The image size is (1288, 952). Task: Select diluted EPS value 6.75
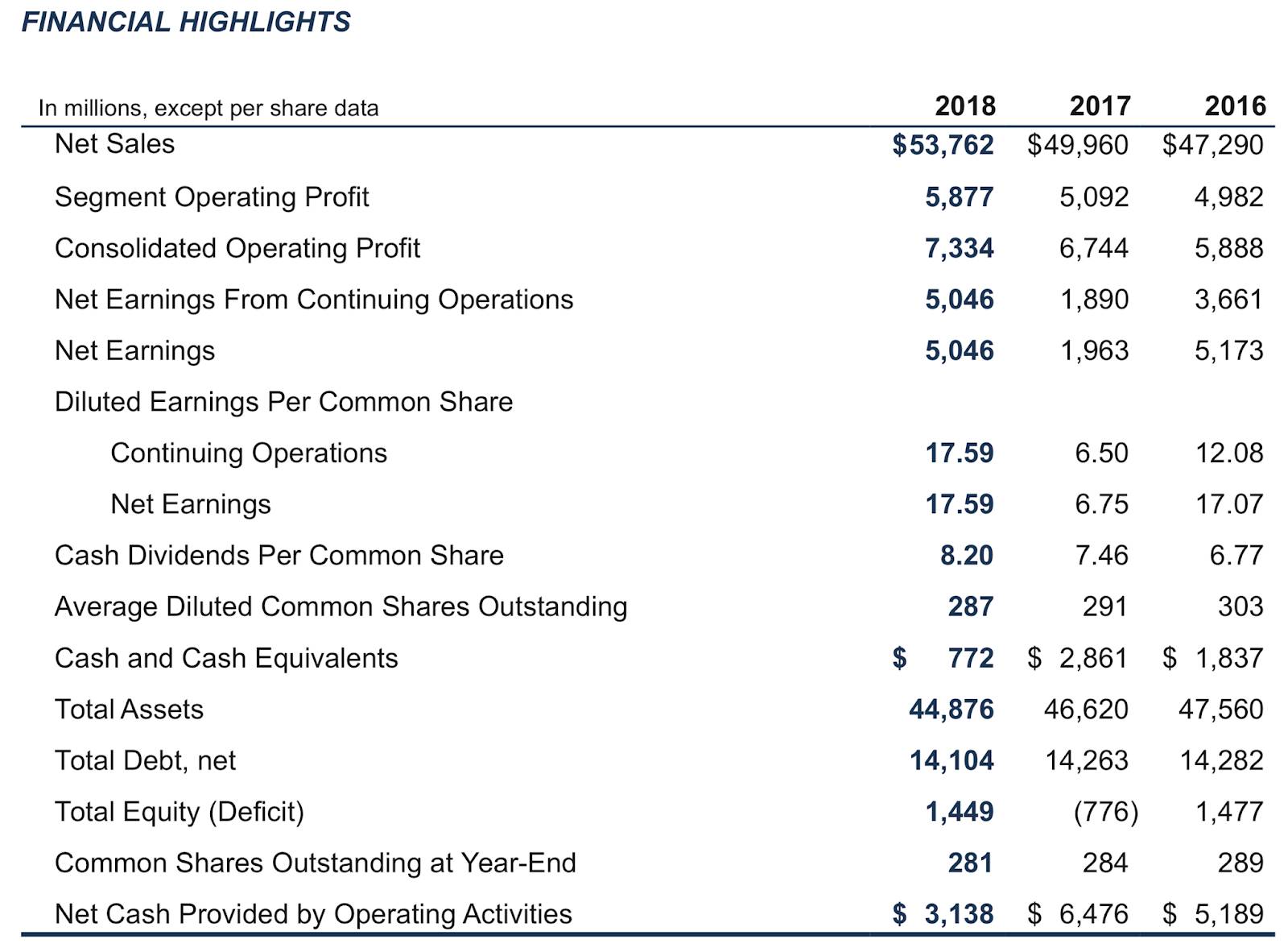pos(1101,504)
